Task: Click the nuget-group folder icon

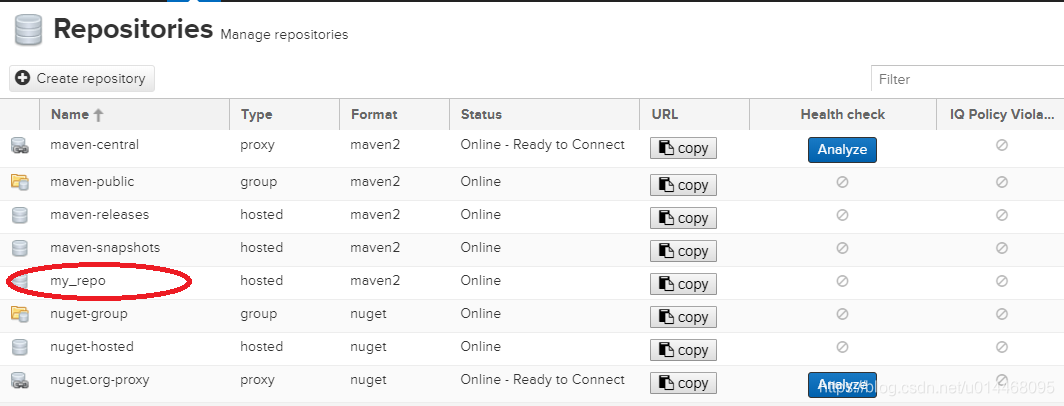Action: (x=20, y=314)
